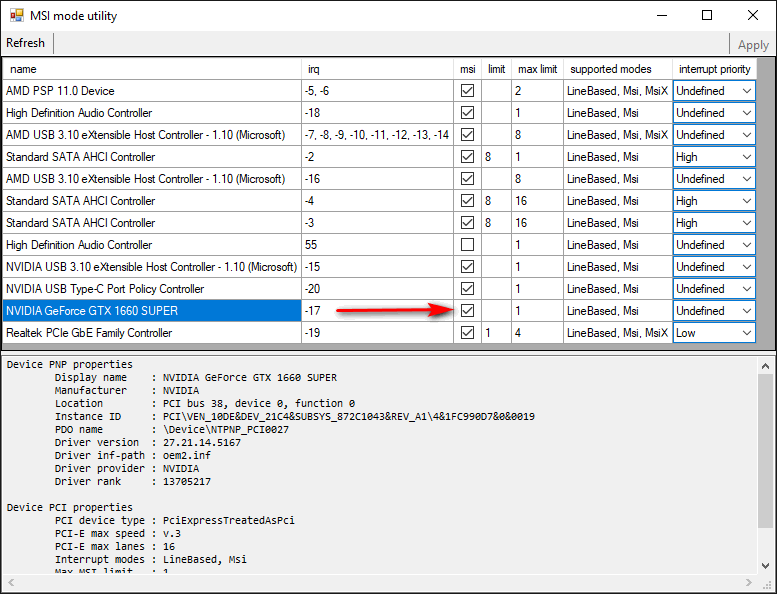The image size is (777, 594).
Task: Select the Realtek PCIe GbE Family Controller row
Action: [152, 332]
